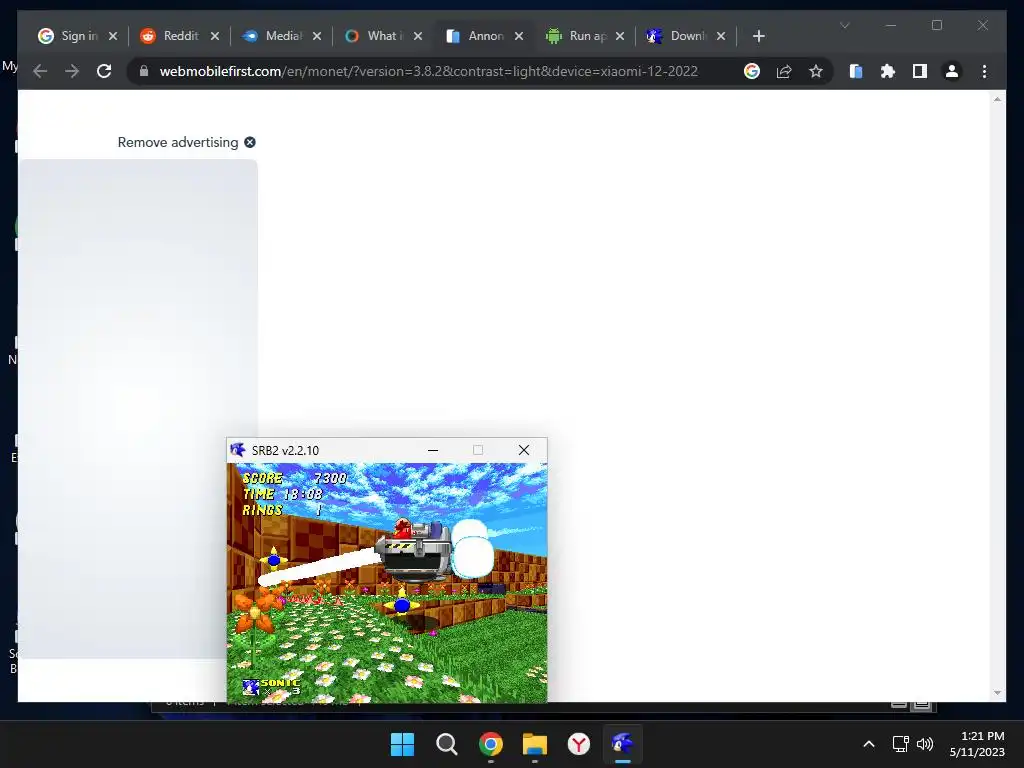The width and height of the screenshot is (1024, 768).
Task: Open the Windows Start menu
Action: pyautogui.click(x=402, y=744)
